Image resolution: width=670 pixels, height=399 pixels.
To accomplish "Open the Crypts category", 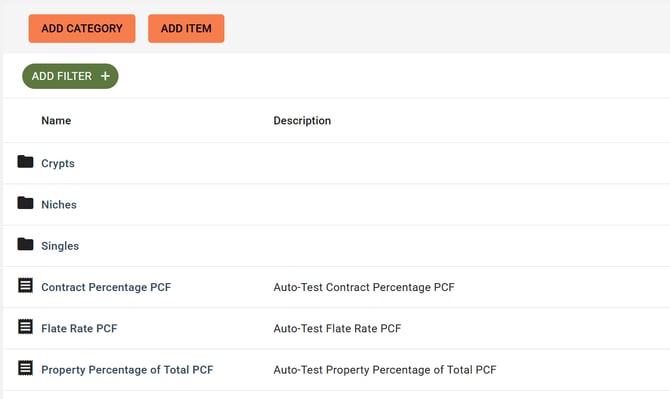I will (58, 163).
